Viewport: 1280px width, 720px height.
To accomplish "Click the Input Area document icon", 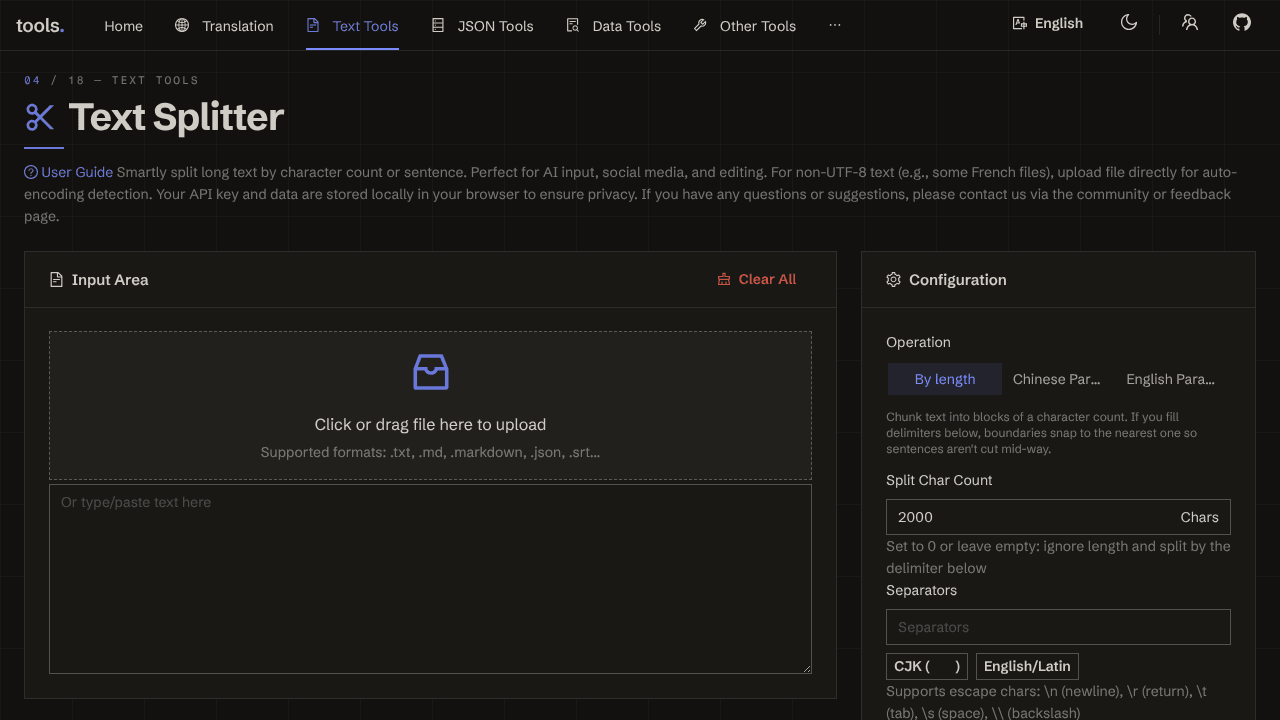I will click(56, 280).
